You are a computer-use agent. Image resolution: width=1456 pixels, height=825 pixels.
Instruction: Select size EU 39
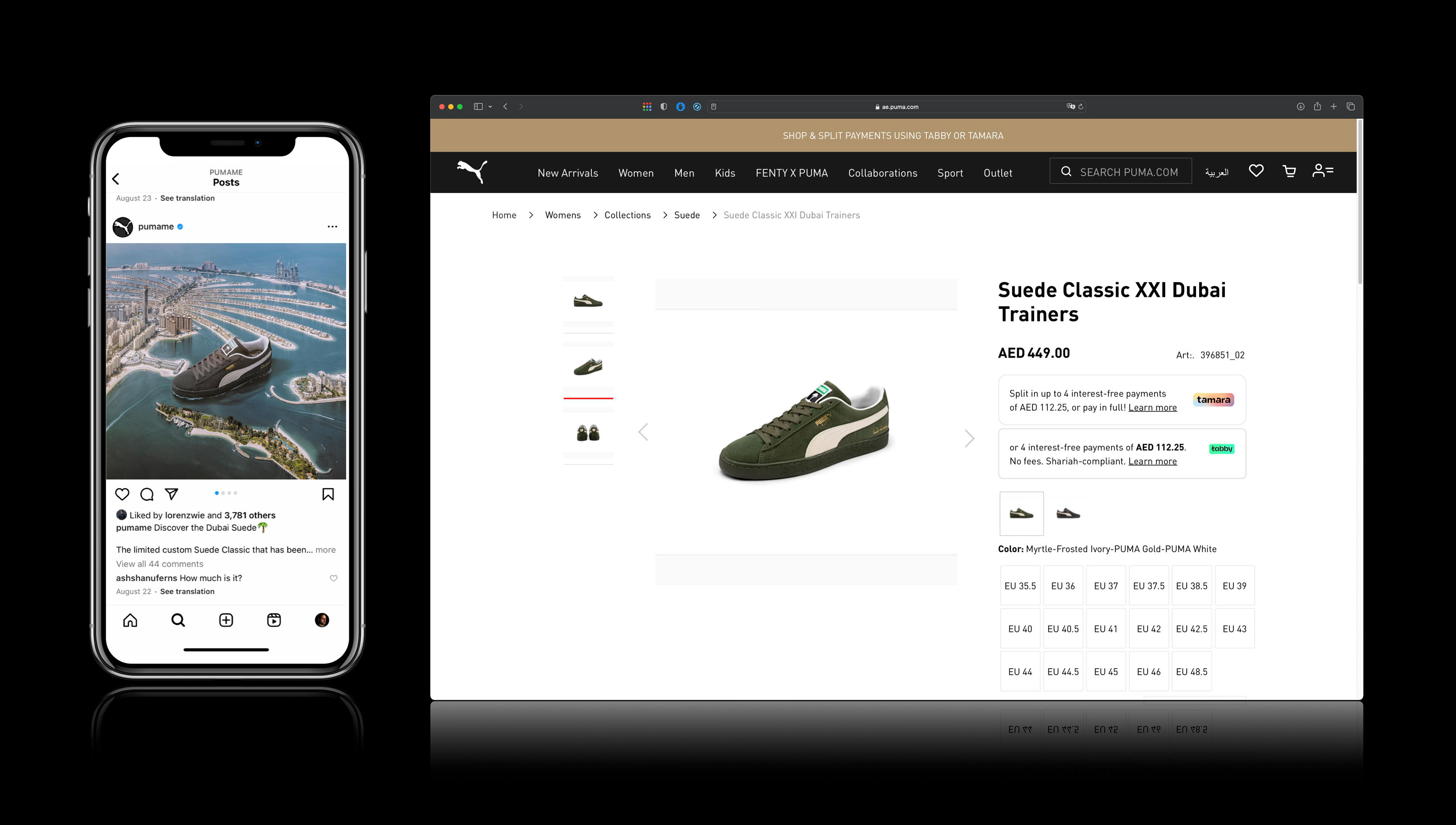(x=1235, y=586)
